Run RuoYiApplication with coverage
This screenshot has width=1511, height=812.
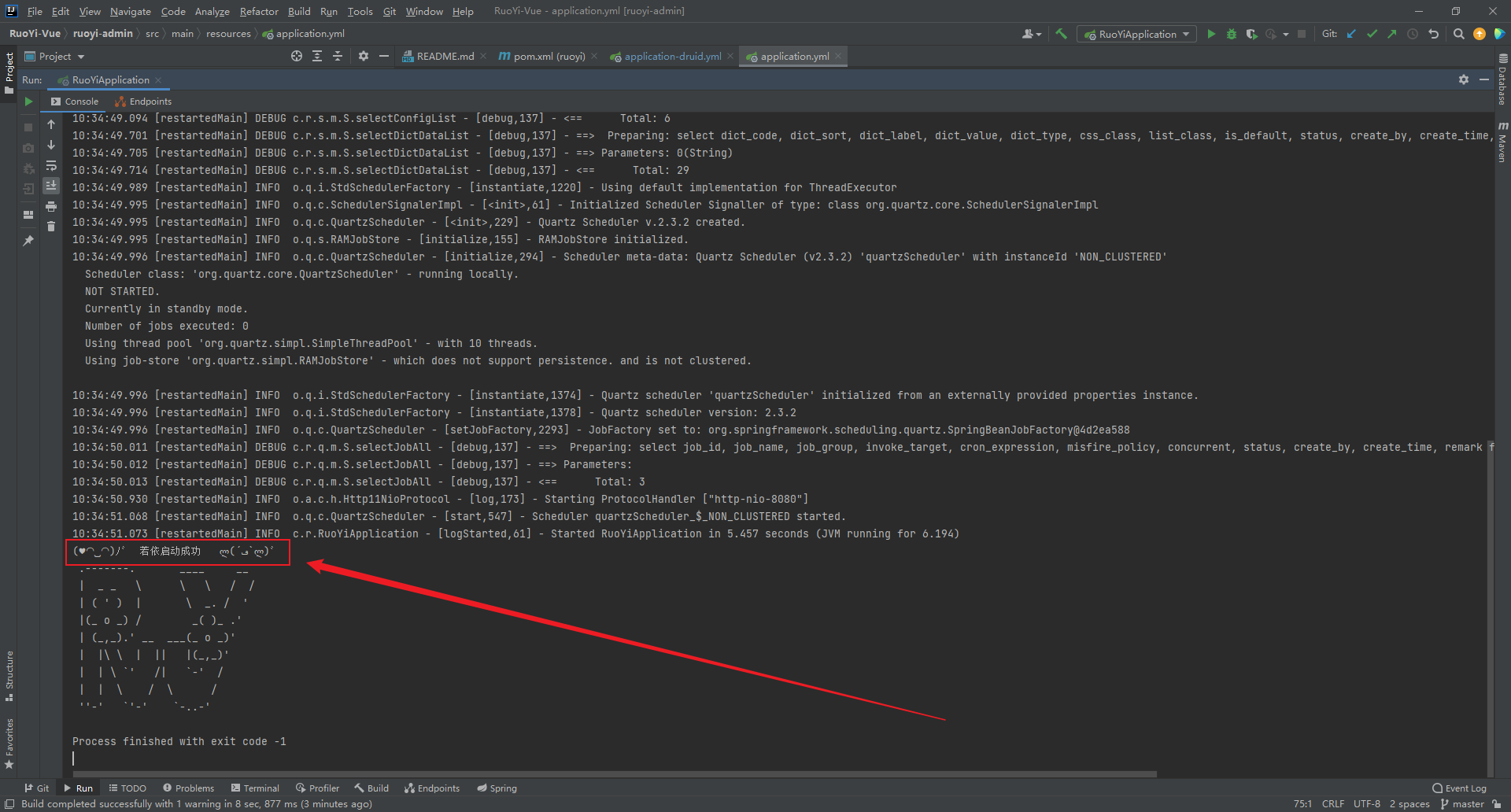1251,34
